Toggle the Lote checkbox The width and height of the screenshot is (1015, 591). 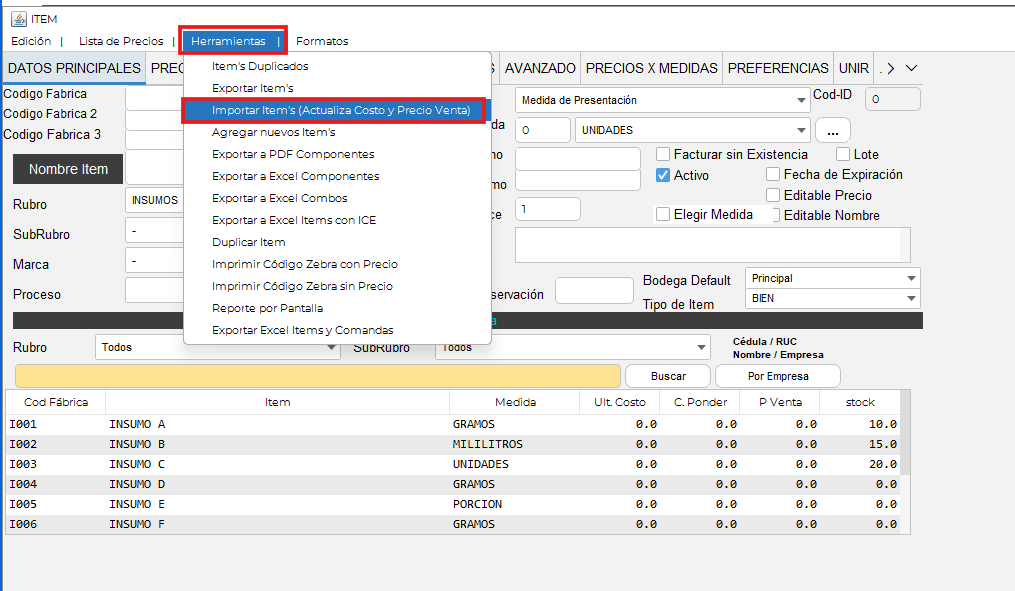843,155
